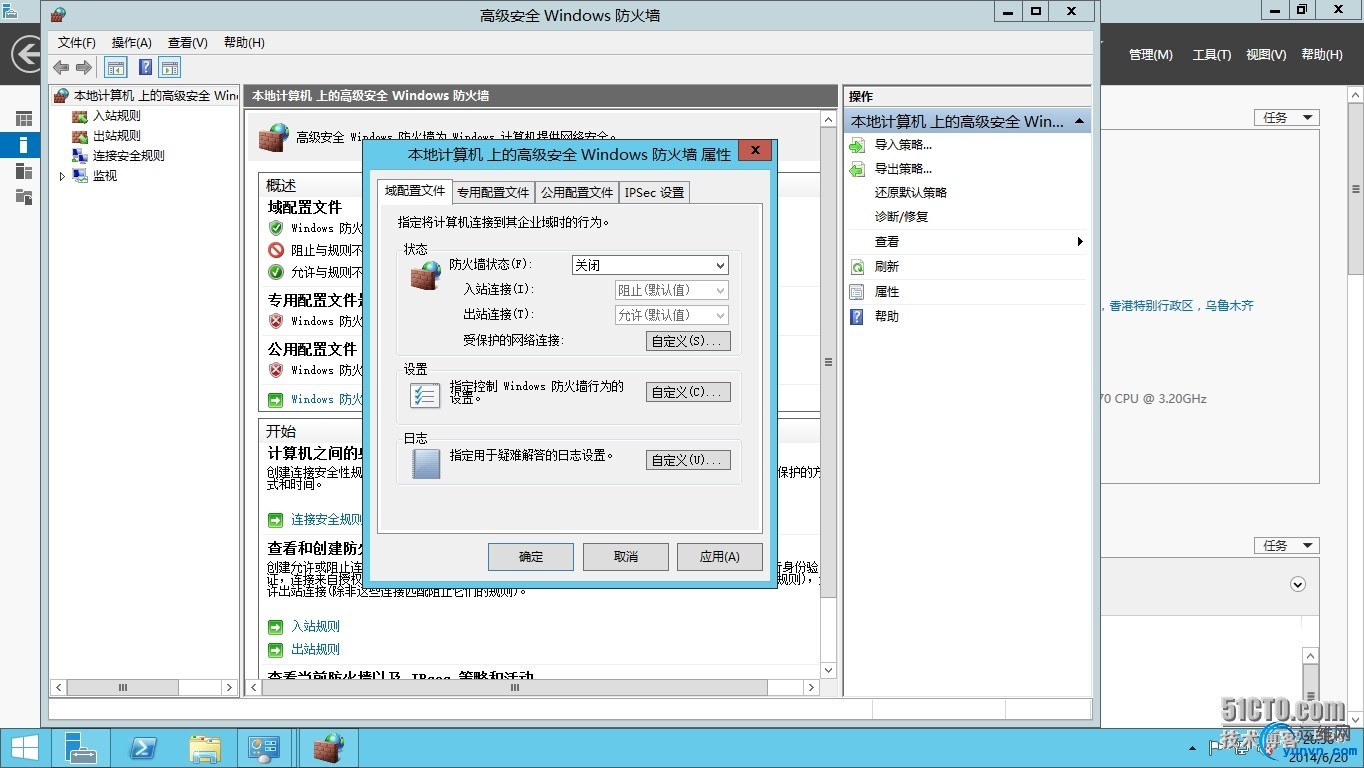The image size is (1364, 768).
Task: Click 导入策略 action icon
Action: coord(857,145)
